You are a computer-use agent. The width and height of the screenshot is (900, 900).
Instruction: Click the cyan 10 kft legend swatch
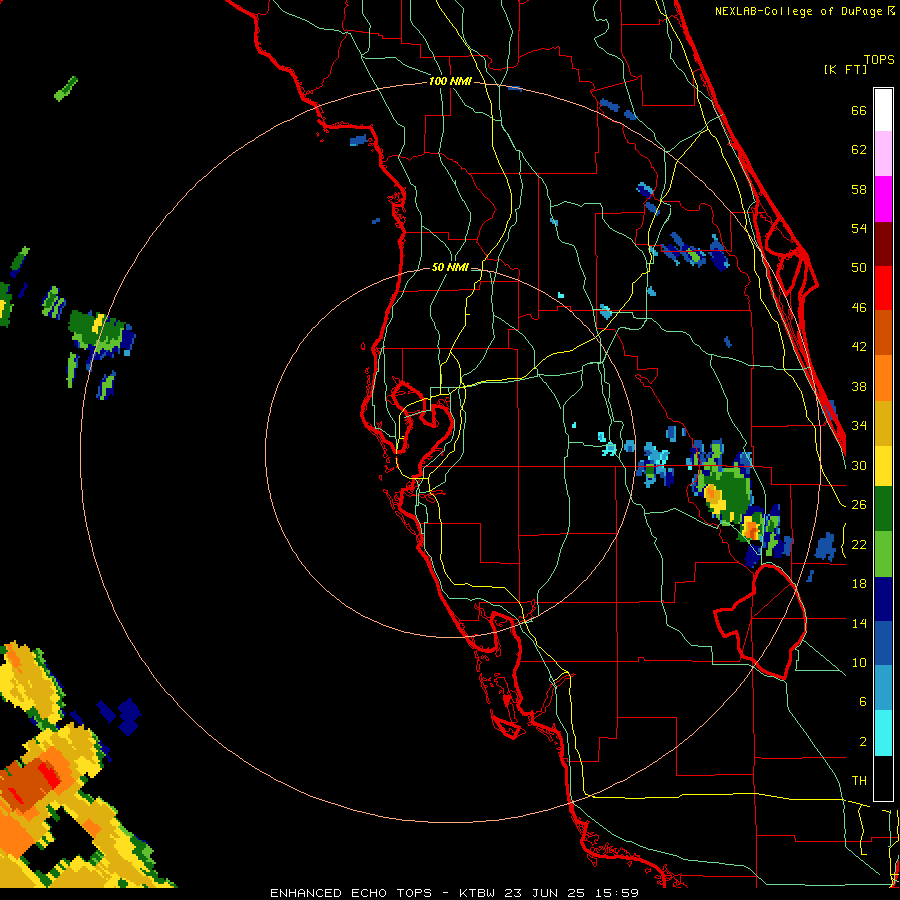883,733
